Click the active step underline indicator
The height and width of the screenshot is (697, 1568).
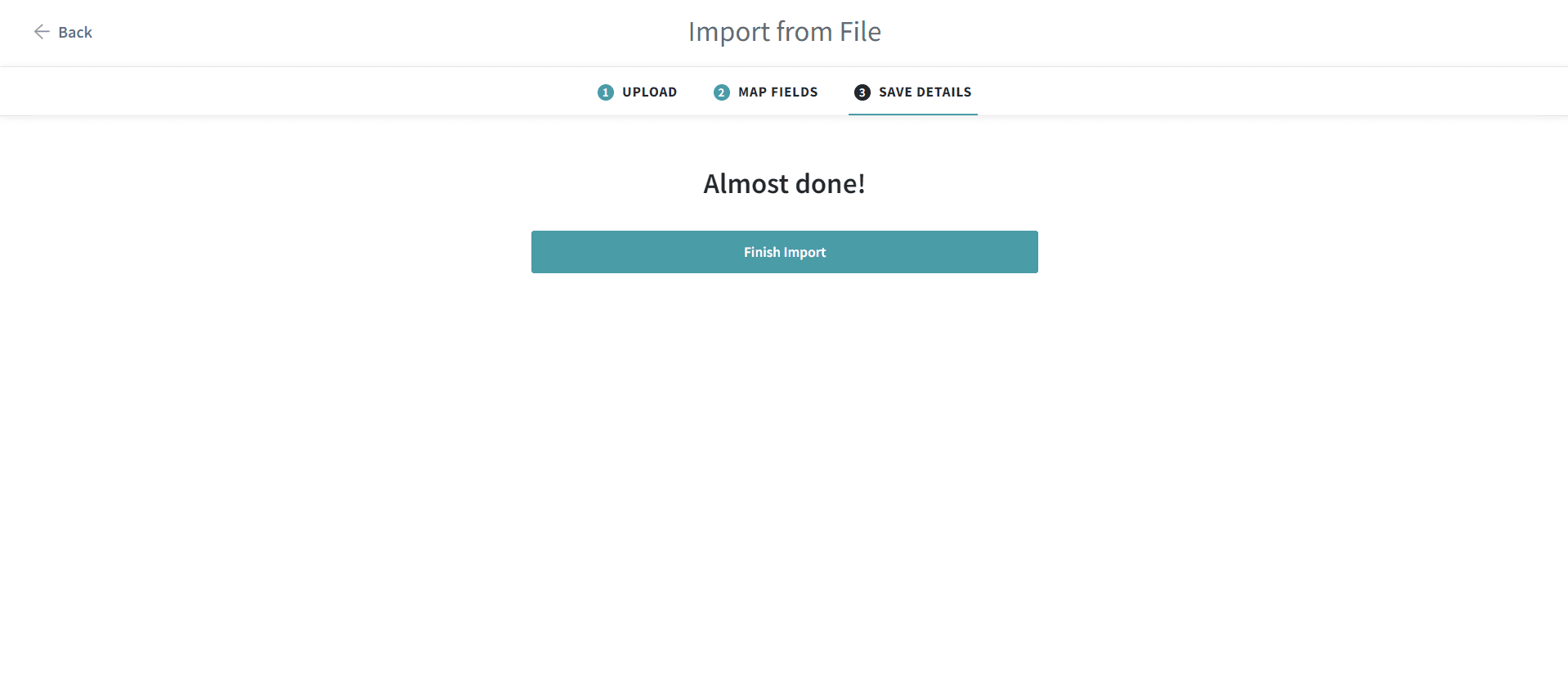(x=912, y=114)
